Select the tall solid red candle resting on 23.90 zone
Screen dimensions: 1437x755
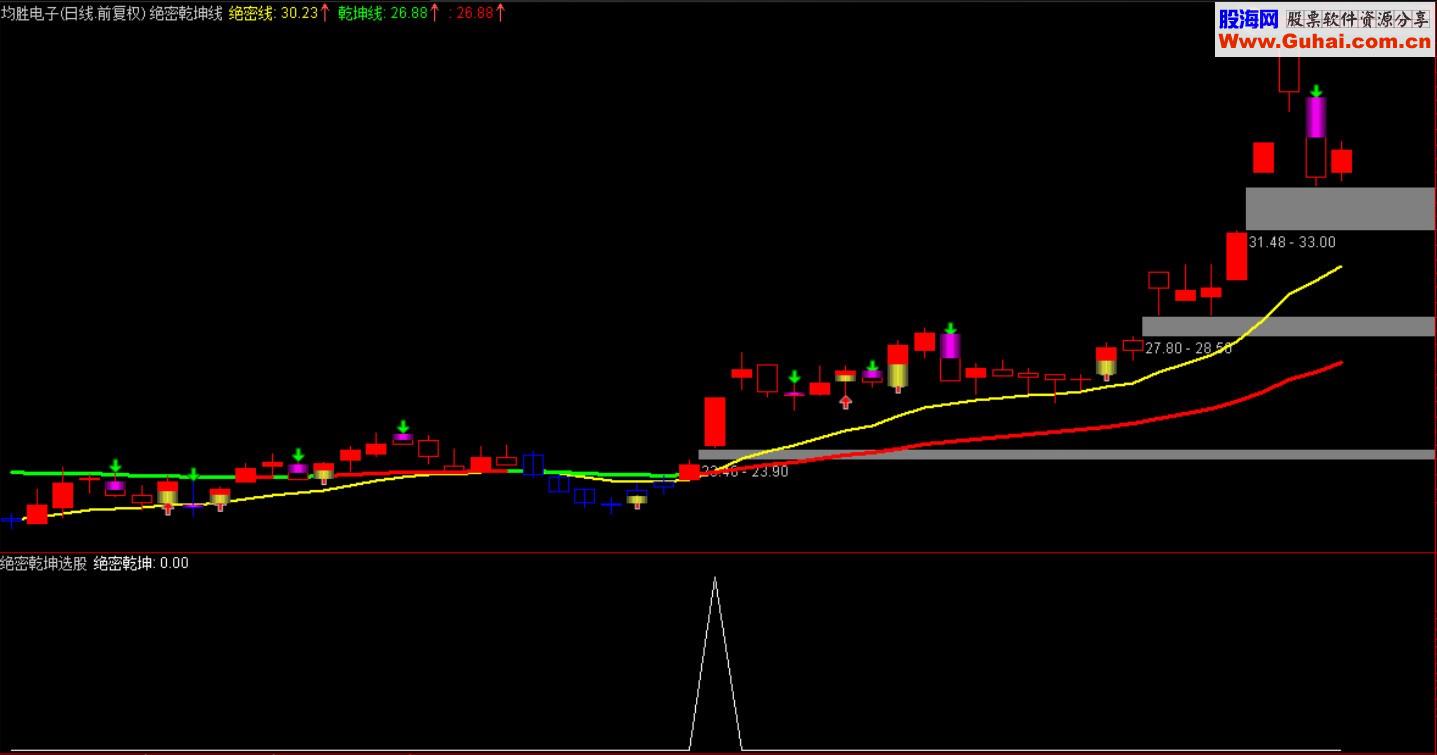[x=715, y=421]
